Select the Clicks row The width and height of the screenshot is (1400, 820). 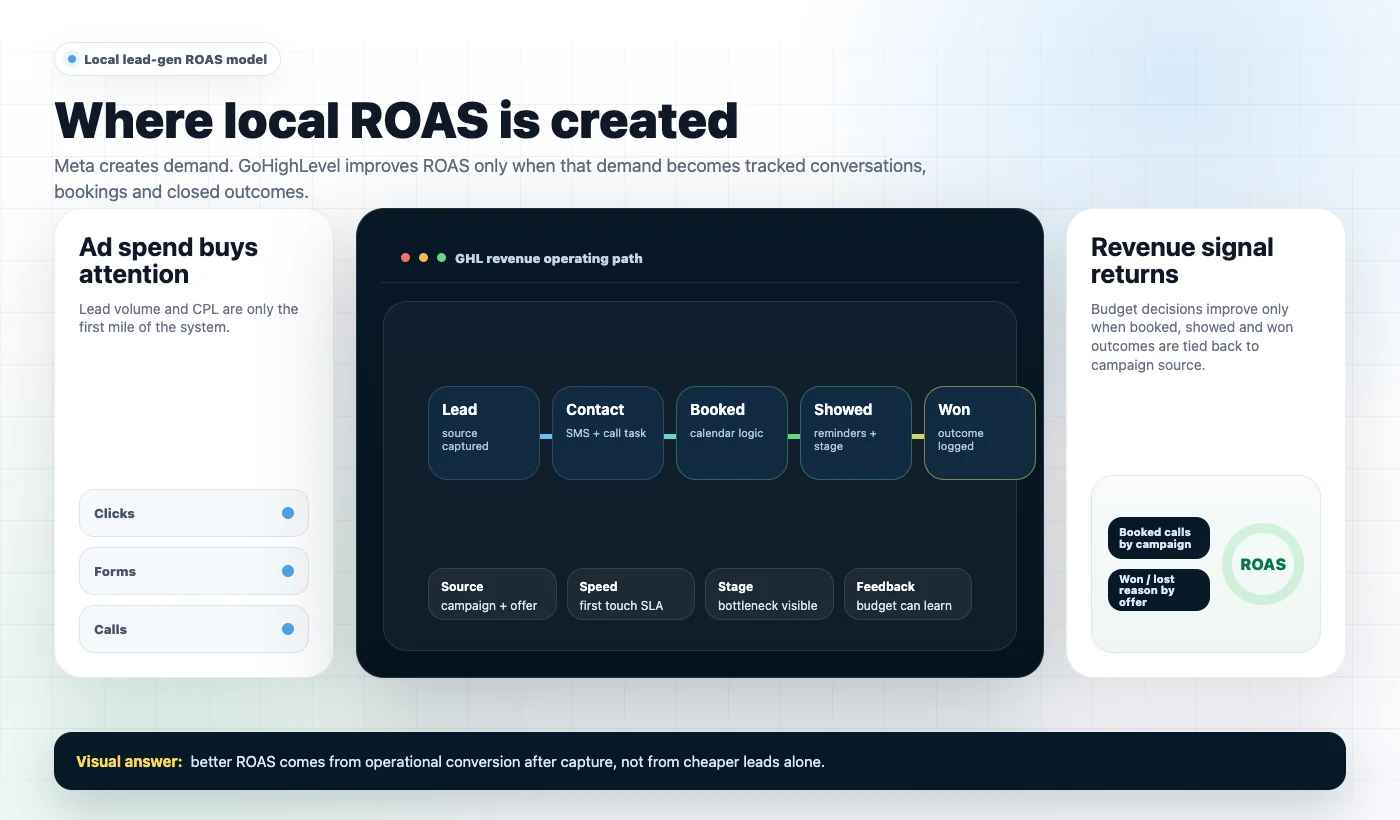[x=194, y=513]
